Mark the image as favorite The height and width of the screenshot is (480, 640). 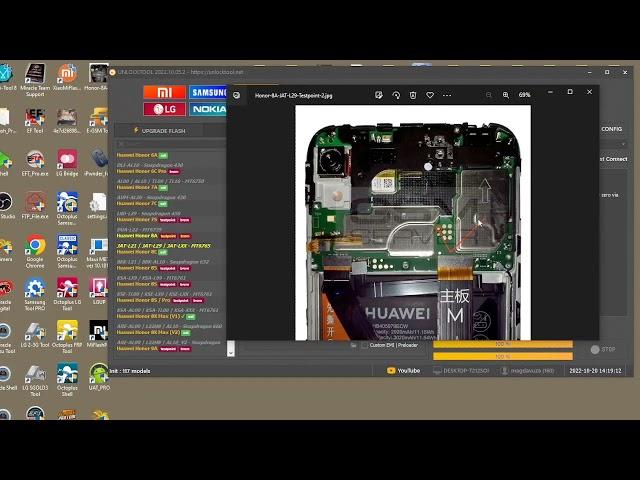(430, 95)
